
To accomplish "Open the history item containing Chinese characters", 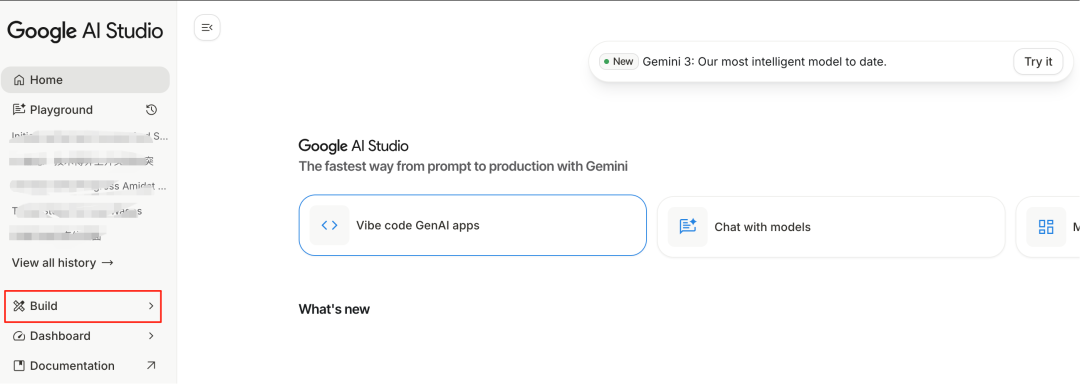I will coord(83,162).
